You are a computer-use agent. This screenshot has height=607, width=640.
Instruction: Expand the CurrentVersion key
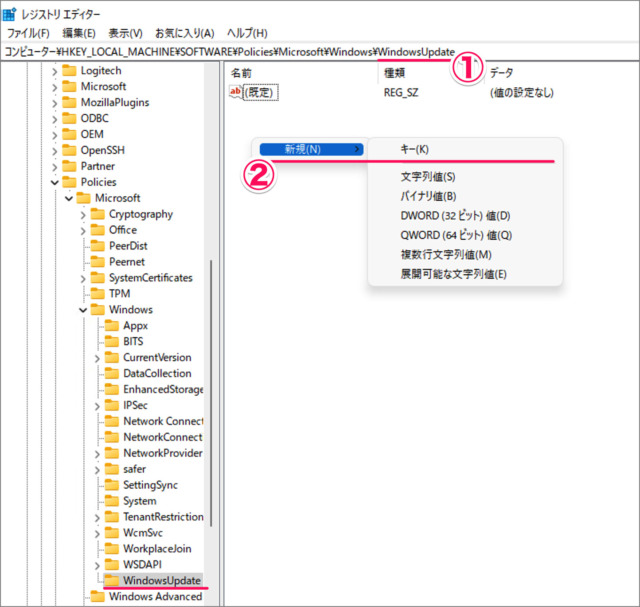(97, 358)
